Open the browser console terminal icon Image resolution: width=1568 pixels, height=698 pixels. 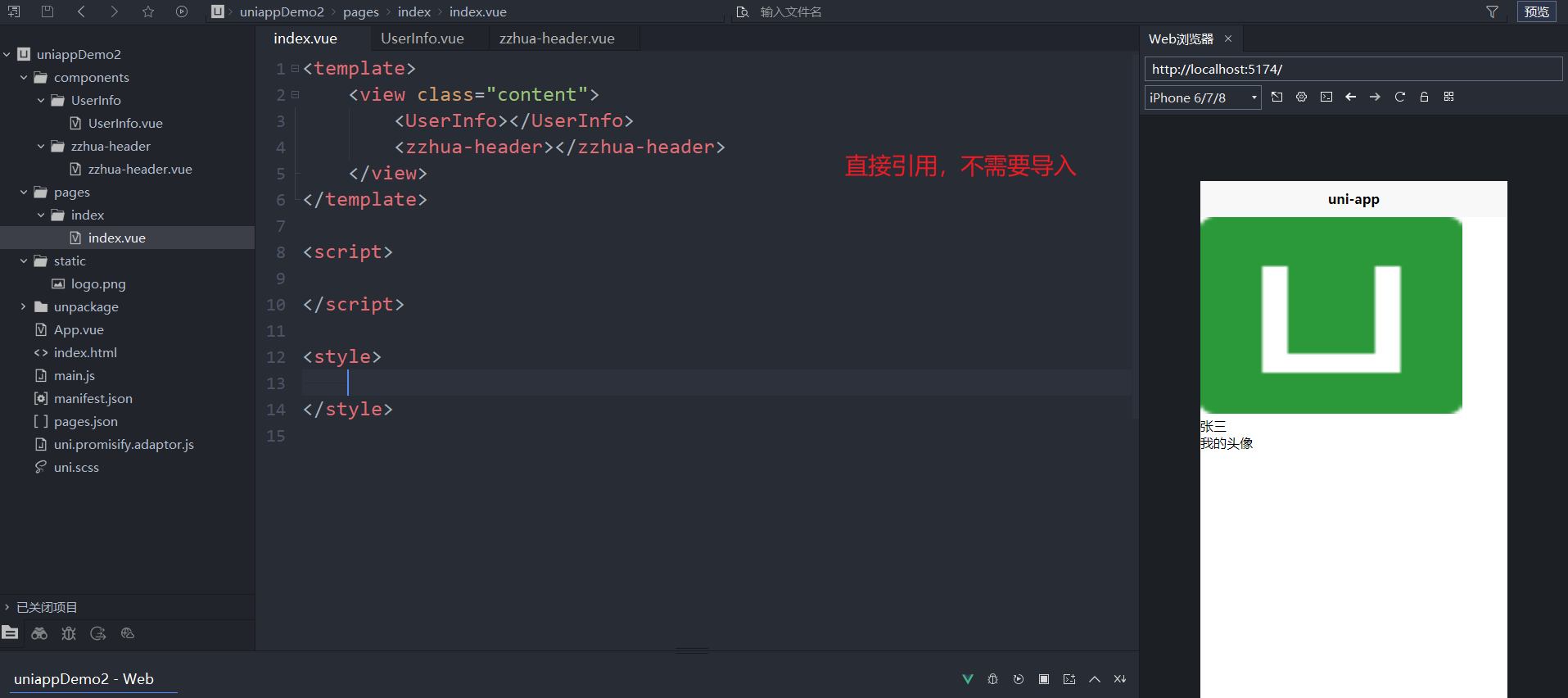point(1326,97)
